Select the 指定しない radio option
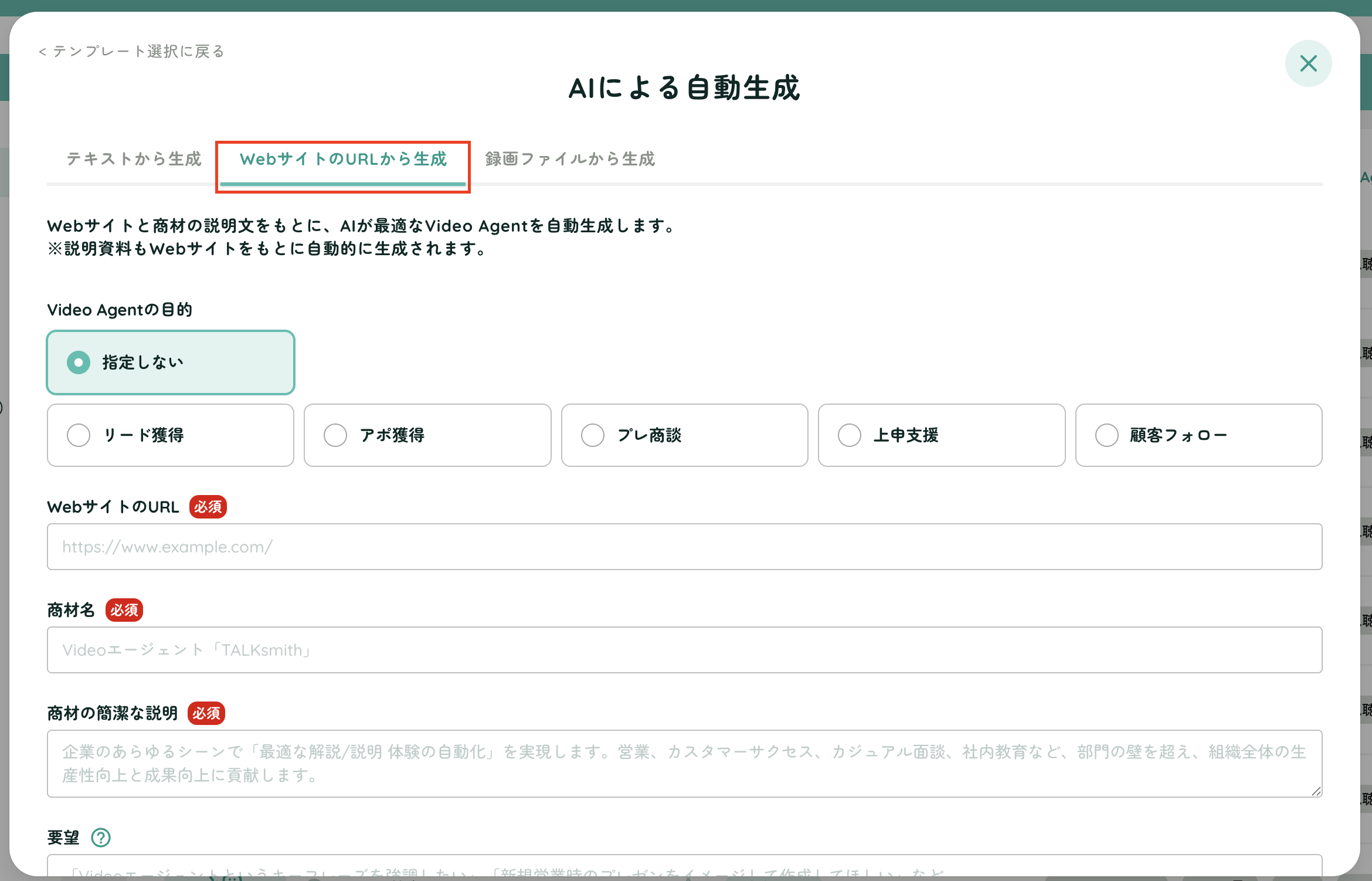Viewport: 1372px width, 881px height. tap(171, 362)
